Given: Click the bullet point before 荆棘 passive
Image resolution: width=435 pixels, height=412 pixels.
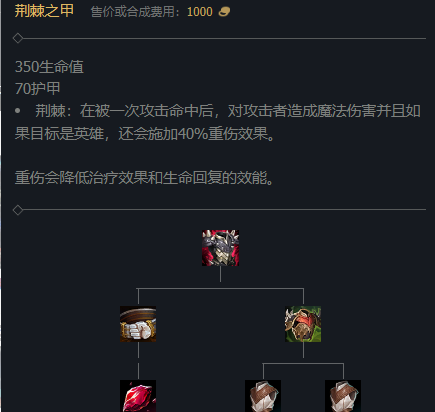Looking at the screenshot, I should click(x=18, y=111).
